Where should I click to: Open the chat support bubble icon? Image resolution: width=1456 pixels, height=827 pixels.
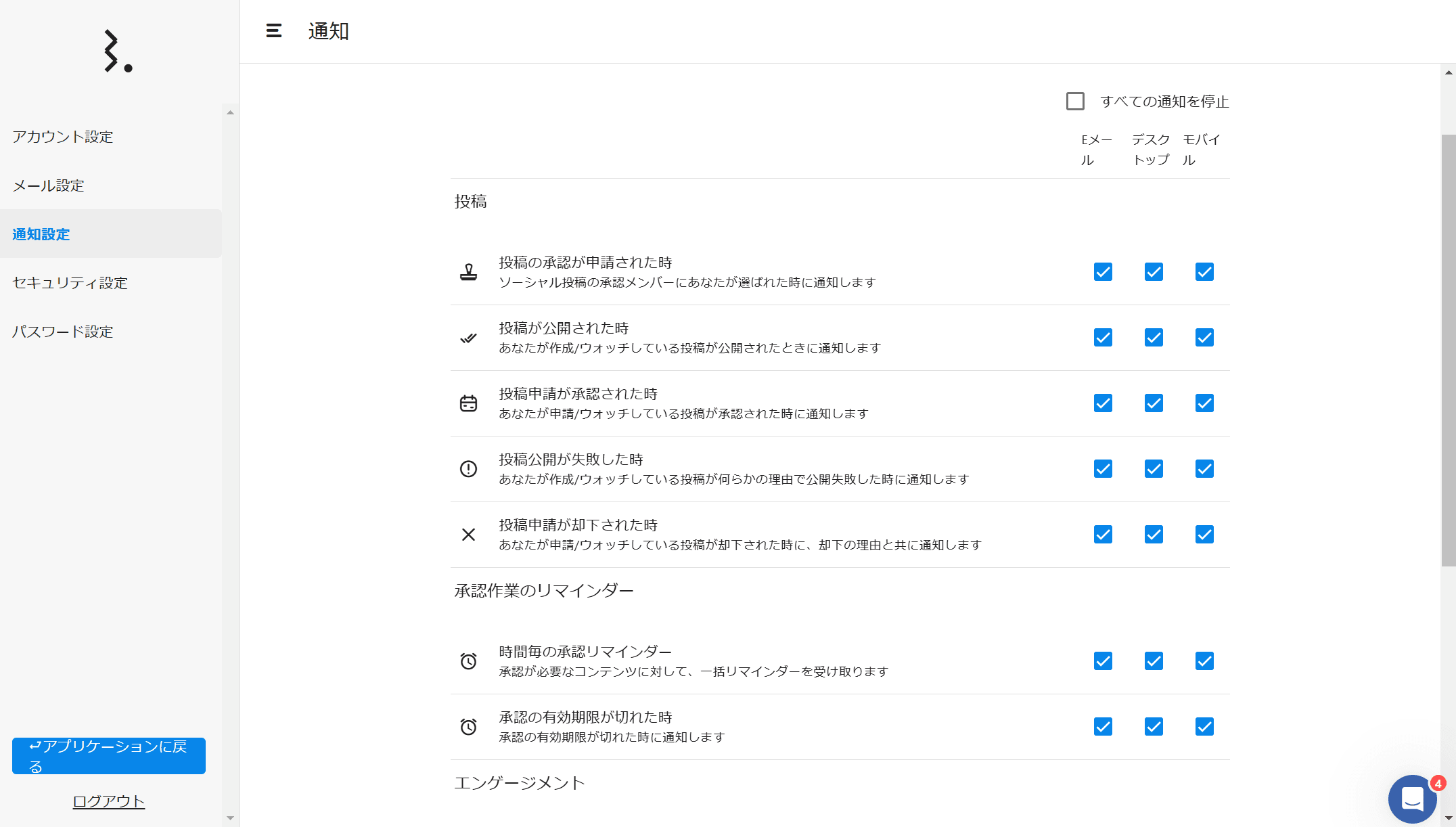tap(1412, 799)
